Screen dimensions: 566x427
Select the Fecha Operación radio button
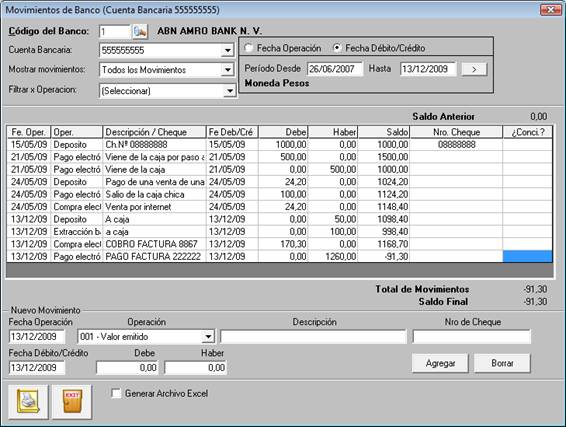249,48
